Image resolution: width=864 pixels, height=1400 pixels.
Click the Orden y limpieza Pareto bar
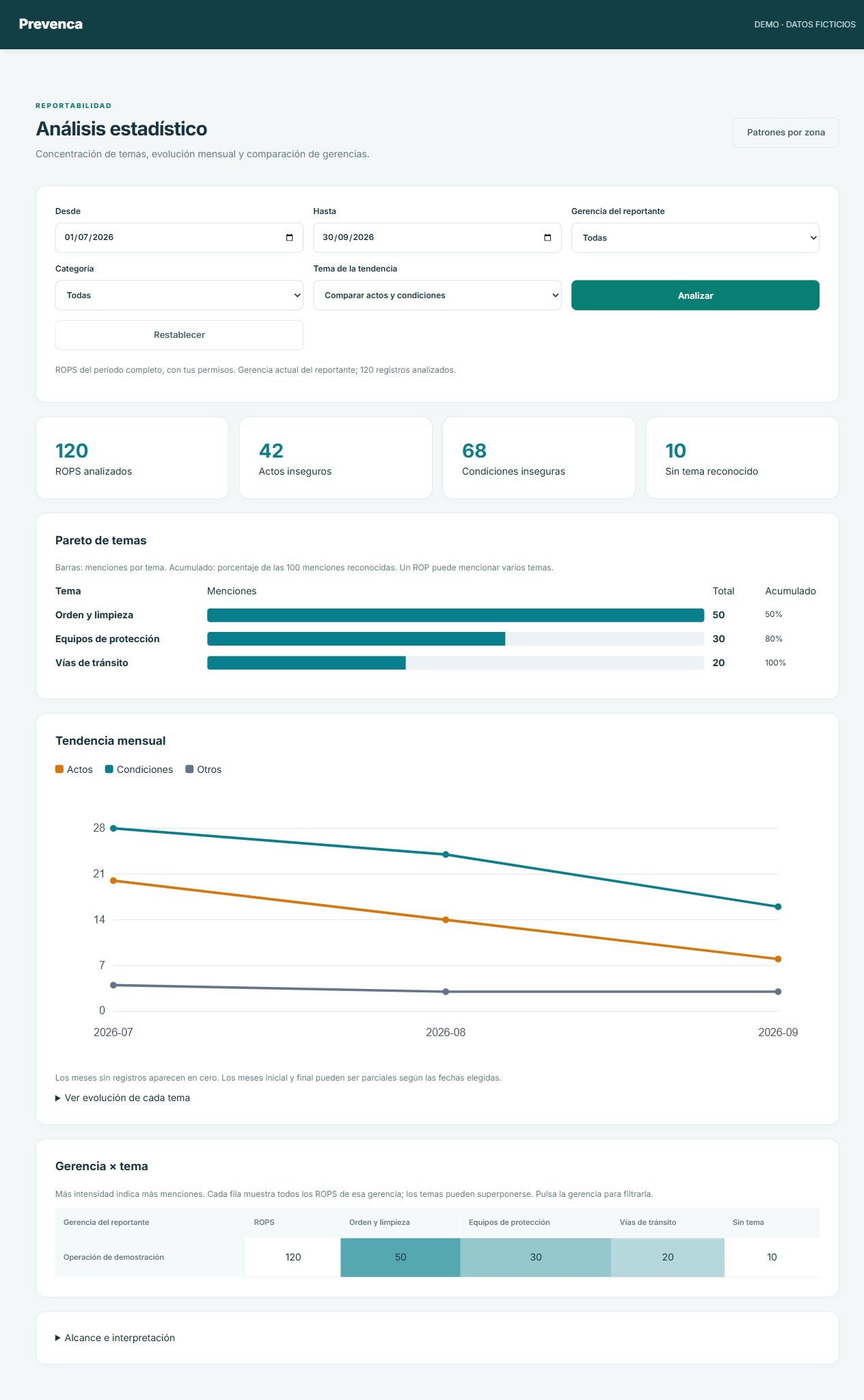pyautogui.click(x=455, y=616)
